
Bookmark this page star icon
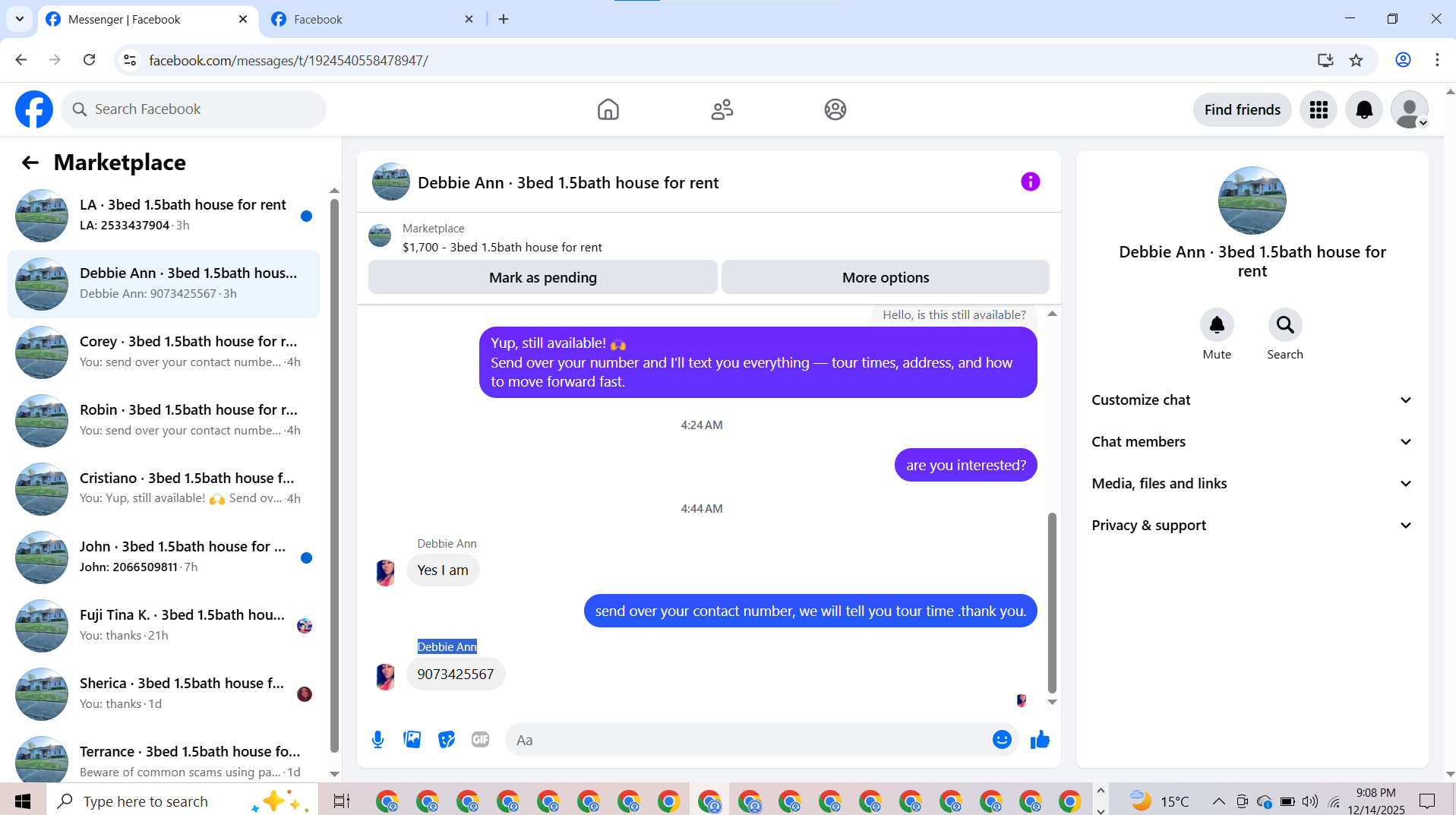click(1356, 60)
